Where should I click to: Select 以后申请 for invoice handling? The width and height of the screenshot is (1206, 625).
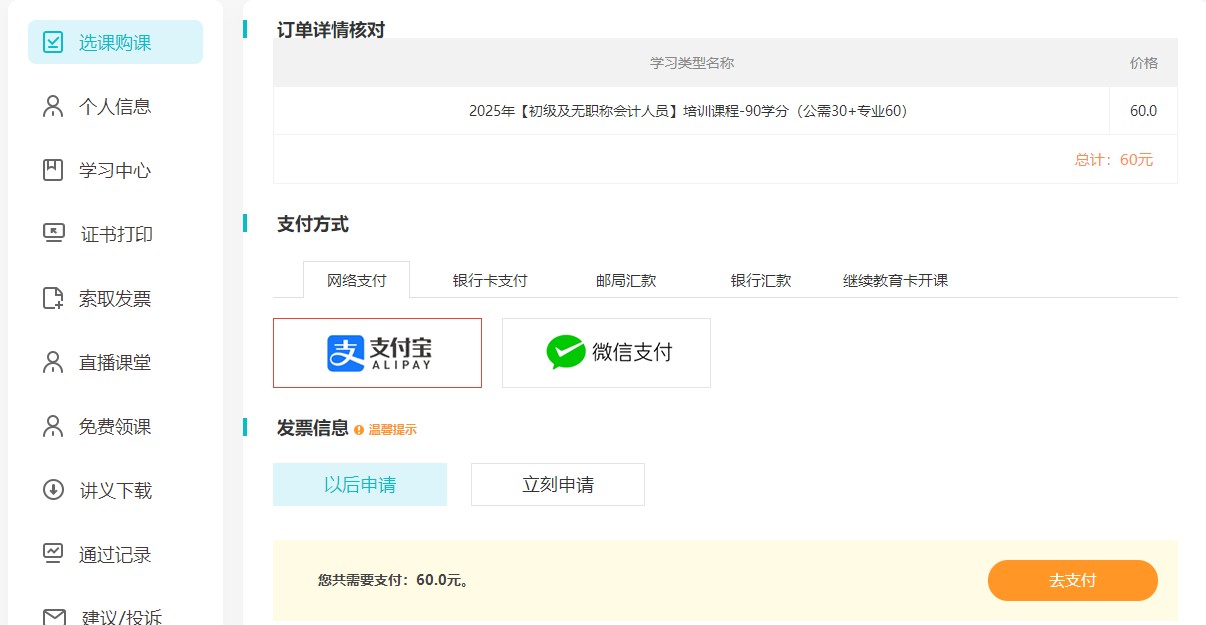360,484
